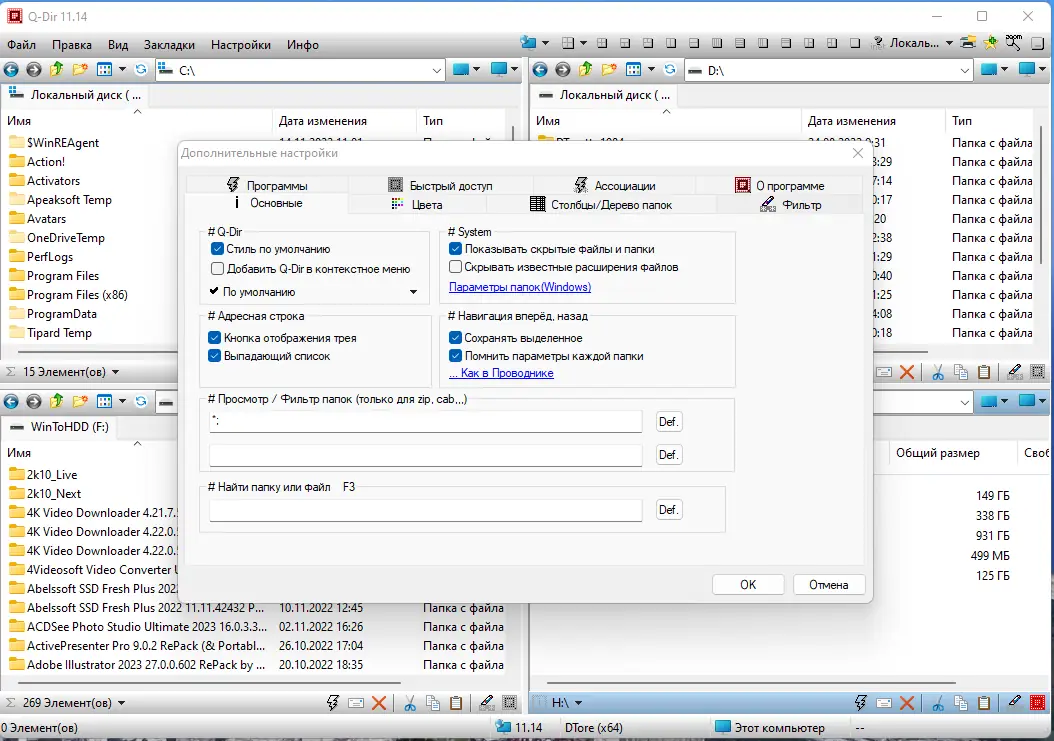Open the zoom magnifier tool

click(1014, 43)
